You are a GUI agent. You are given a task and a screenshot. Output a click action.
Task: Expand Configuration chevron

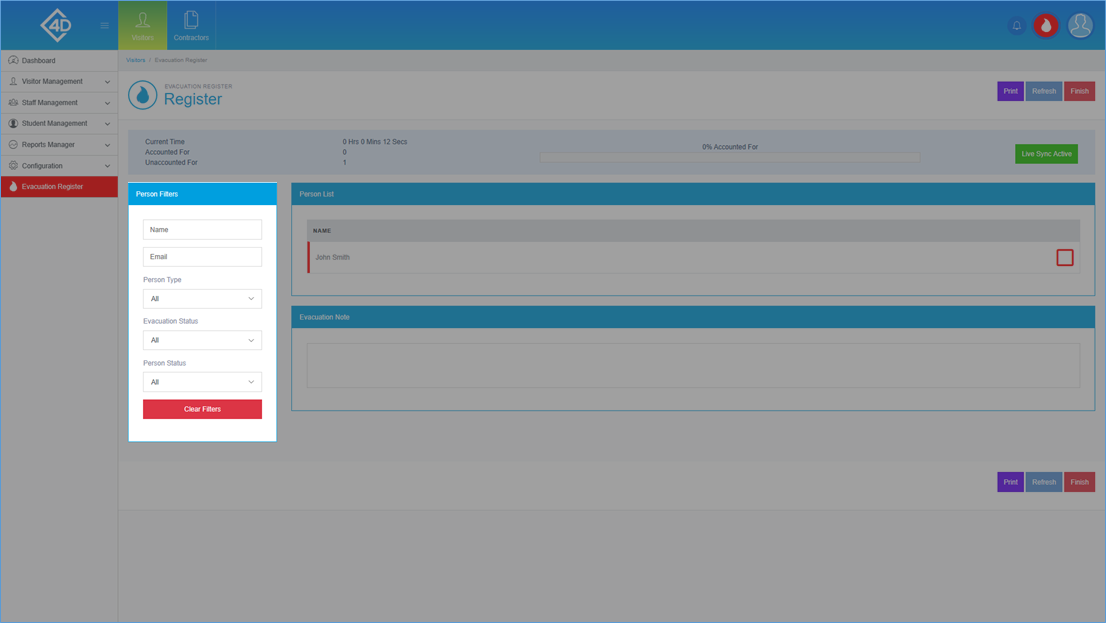coord(107,167)
